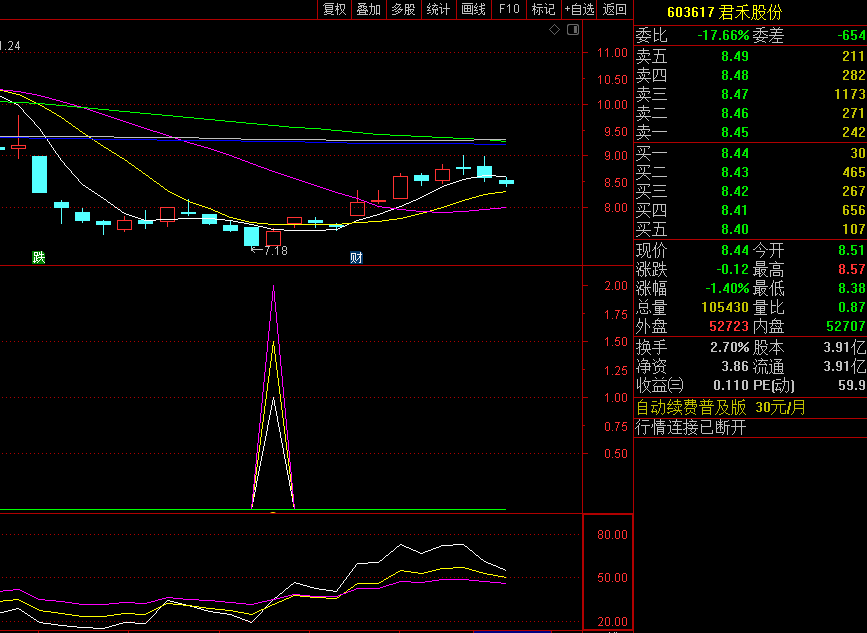The image size is (867, 633).
Task: Click the last candlestick on the chart
Action: (506, 181)
